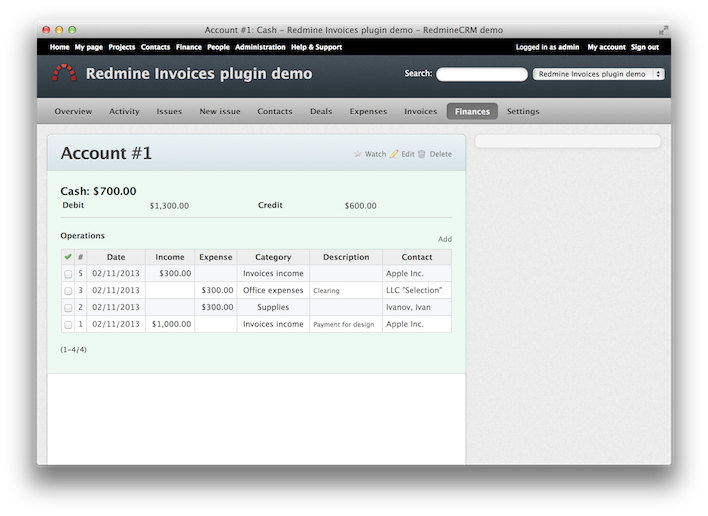The height and width of the screenshot is (516, 708).
Task: Click green checkmark select-all icon in table header
Action: 68,257
